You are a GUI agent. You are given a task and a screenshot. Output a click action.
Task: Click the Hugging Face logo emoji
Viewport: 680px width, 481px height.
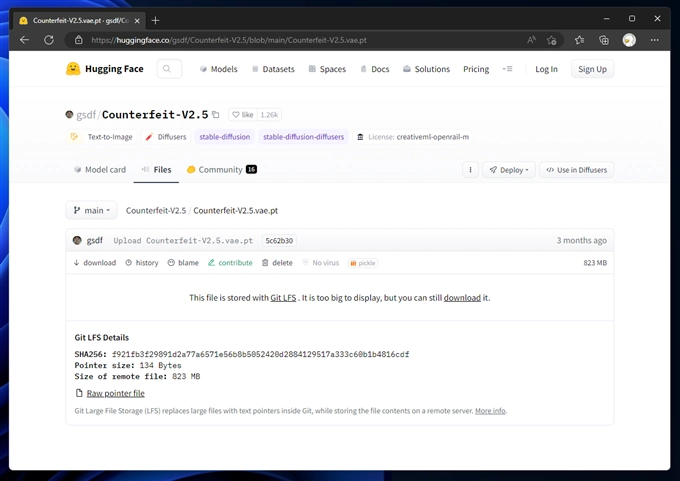pos(73,69)
